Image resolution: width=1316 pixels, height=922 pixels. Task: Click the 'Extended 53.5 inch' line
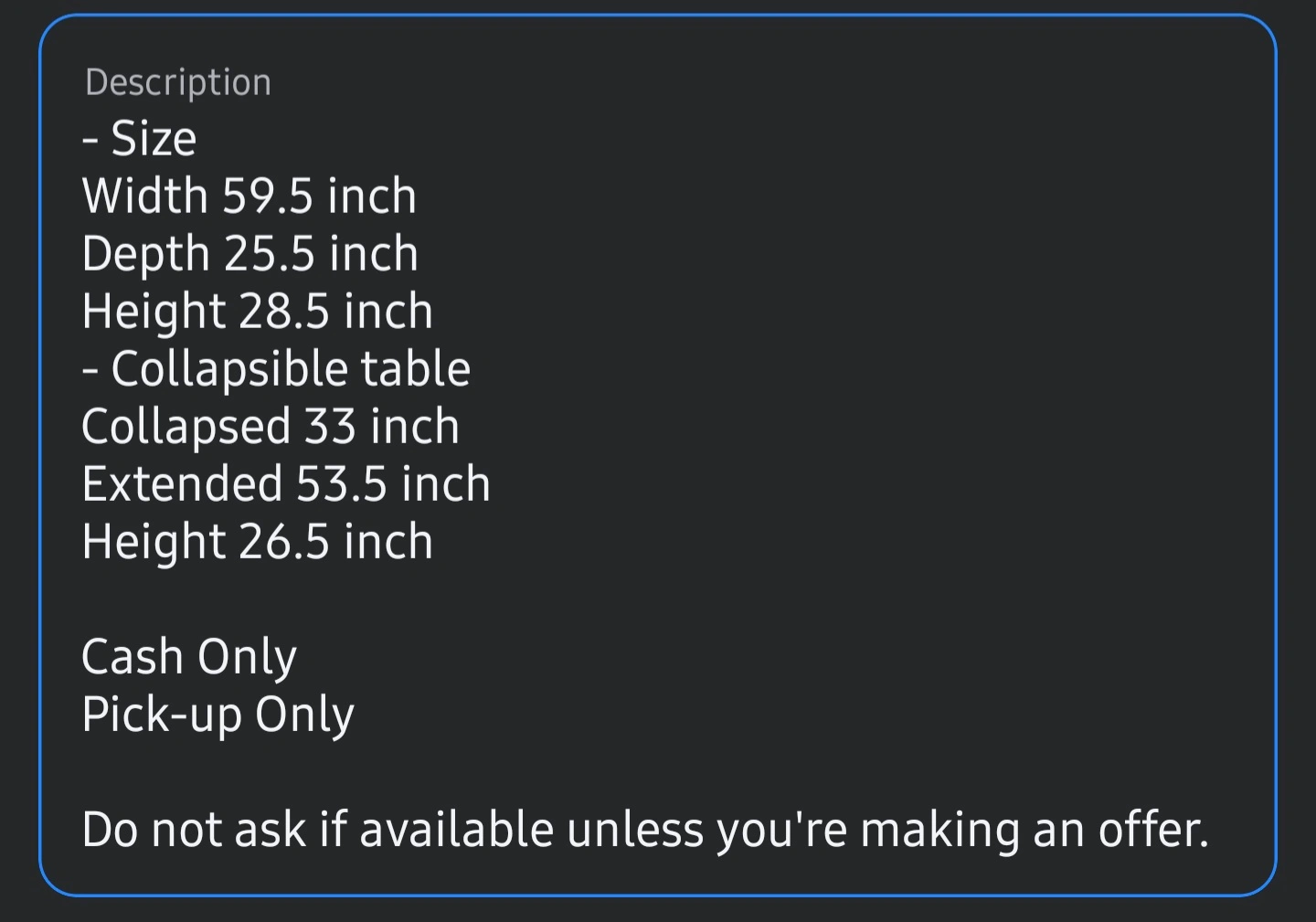tap(285, 484)
